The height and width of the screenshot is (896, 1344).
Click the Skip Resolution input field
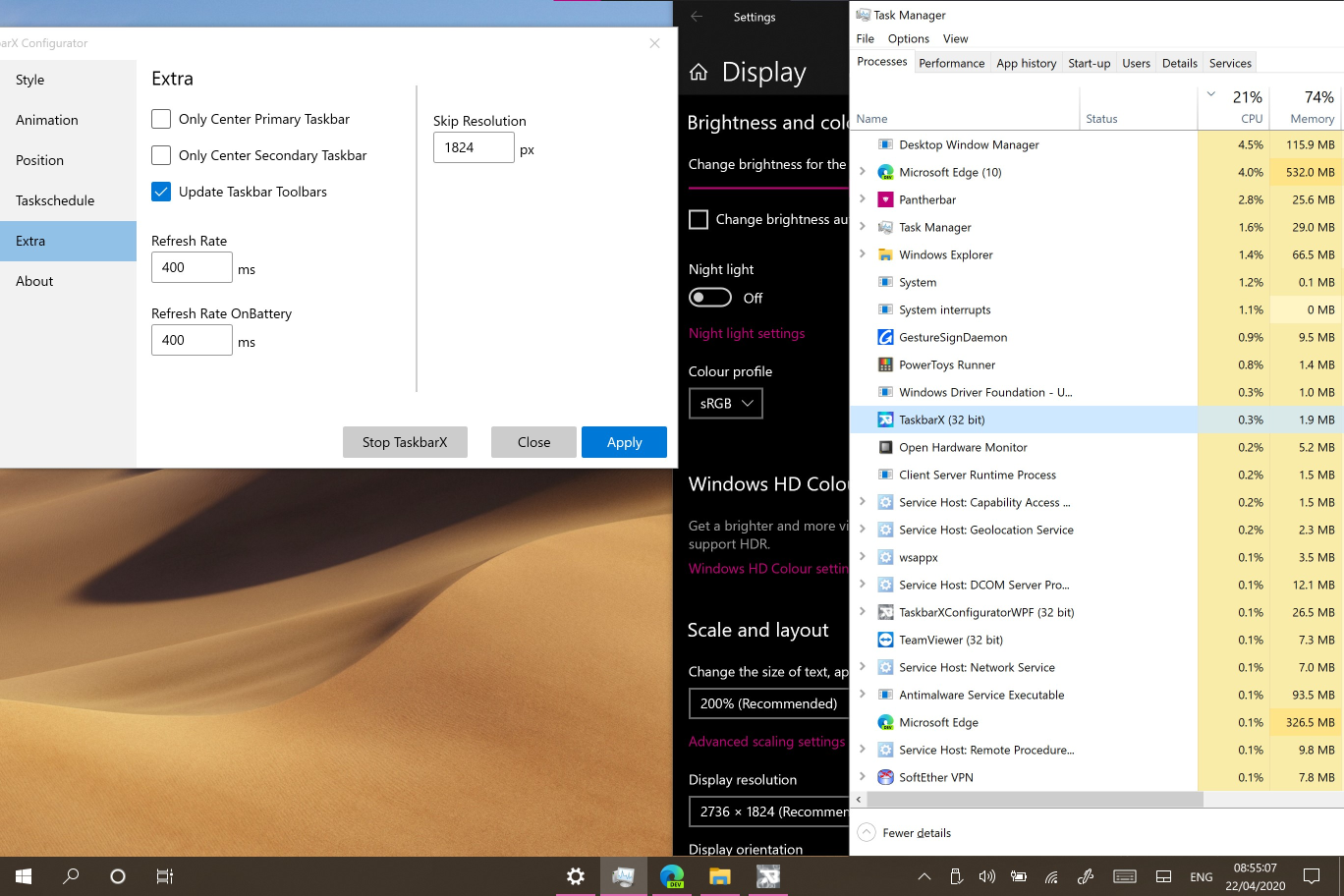click(474, 146)
